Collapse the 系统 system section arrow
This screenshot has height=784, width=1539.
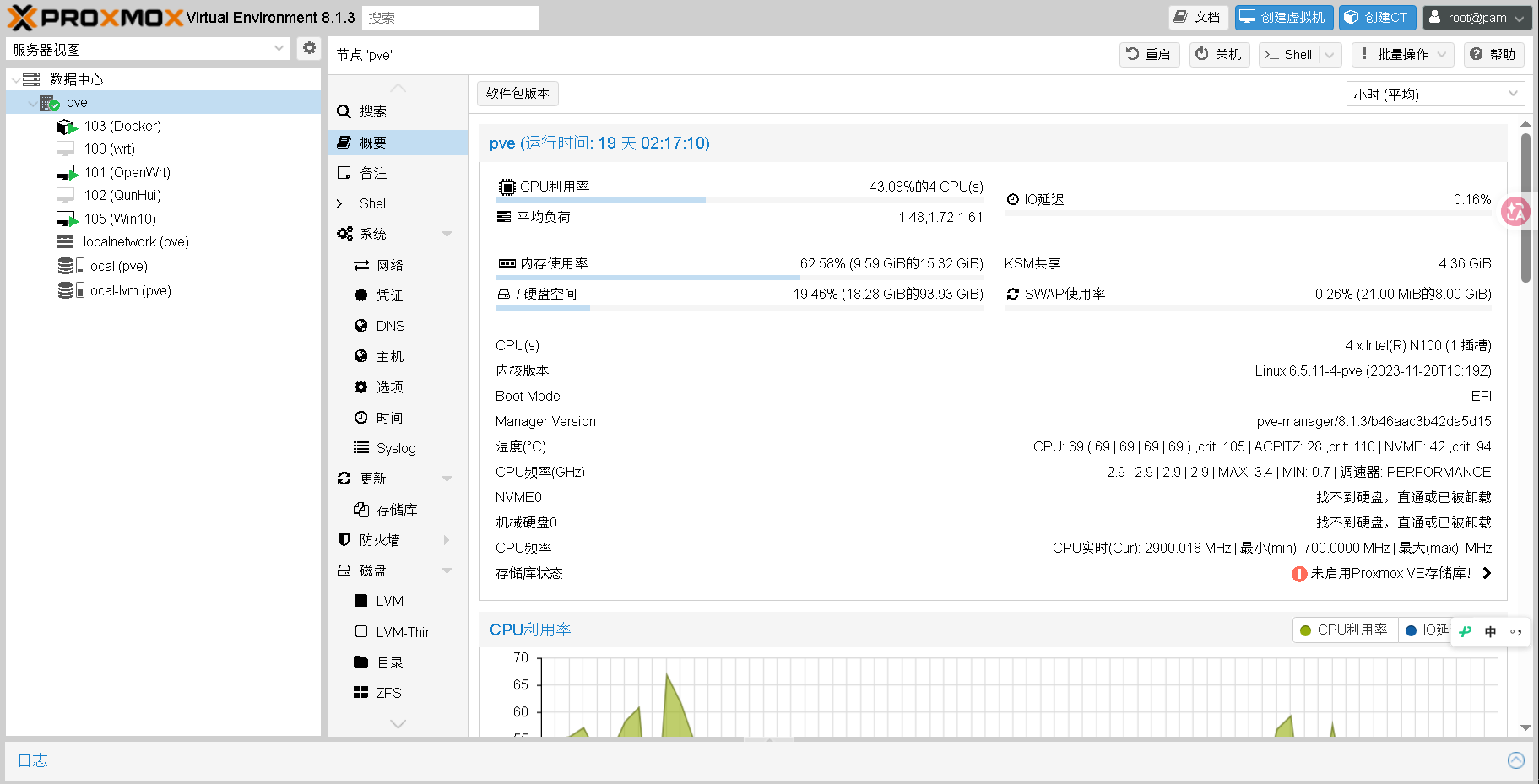[447, 234]
